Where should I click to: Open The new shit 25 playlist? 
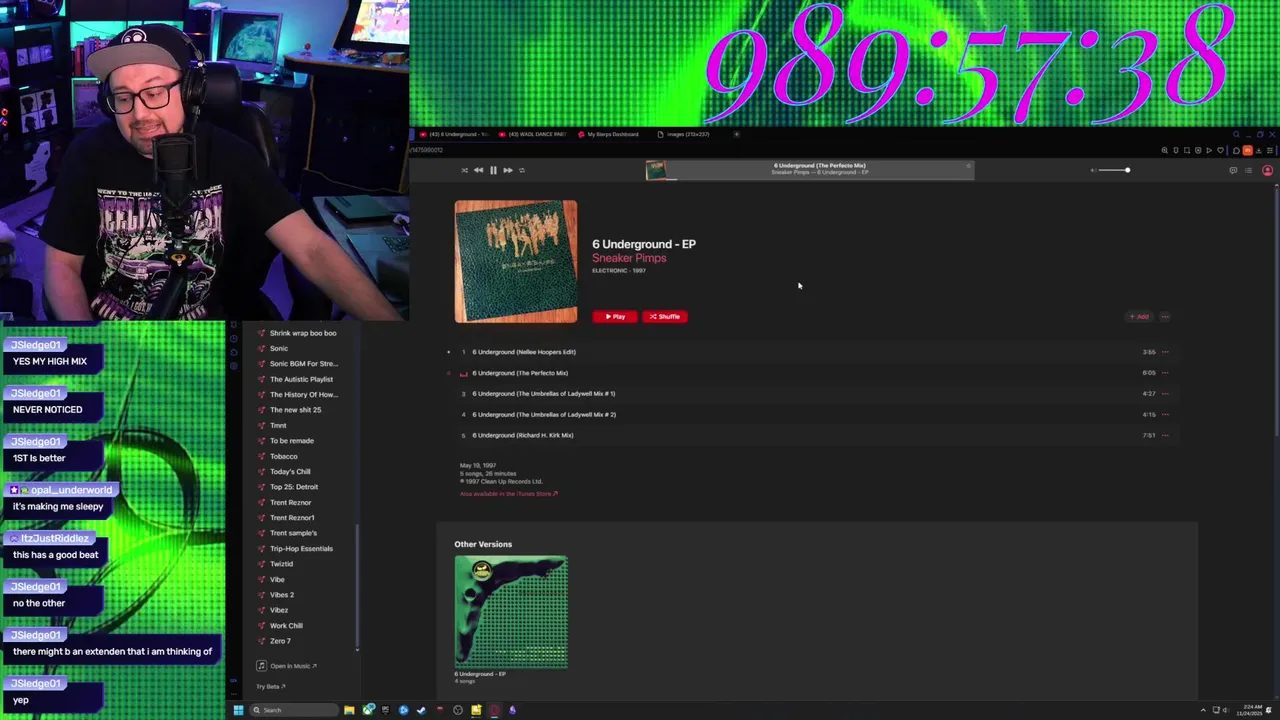click(295, 410)
